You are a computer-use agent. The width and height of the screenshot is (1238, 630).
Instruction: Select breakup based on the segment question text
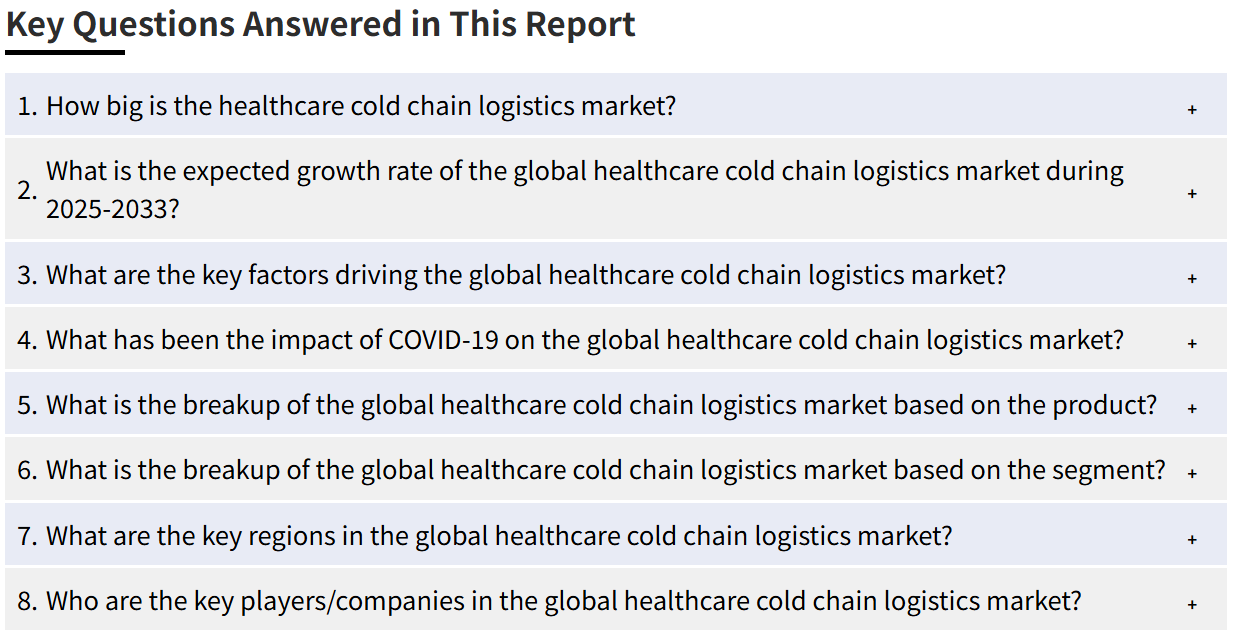coord(606,470)
